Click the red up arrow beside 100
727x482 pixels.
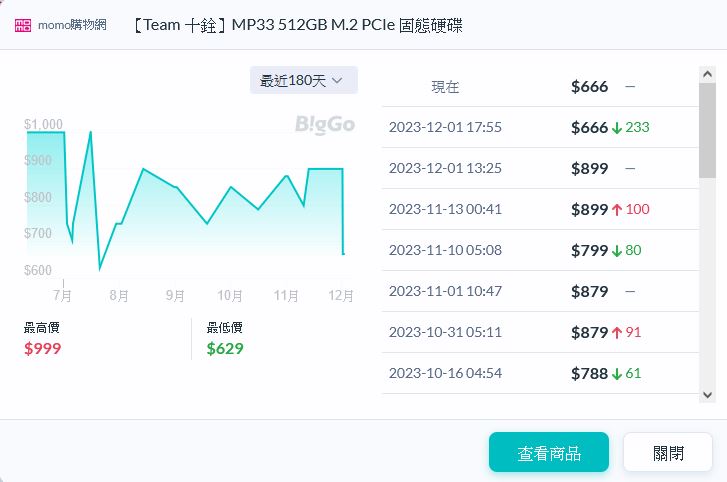tap(617, 209)
